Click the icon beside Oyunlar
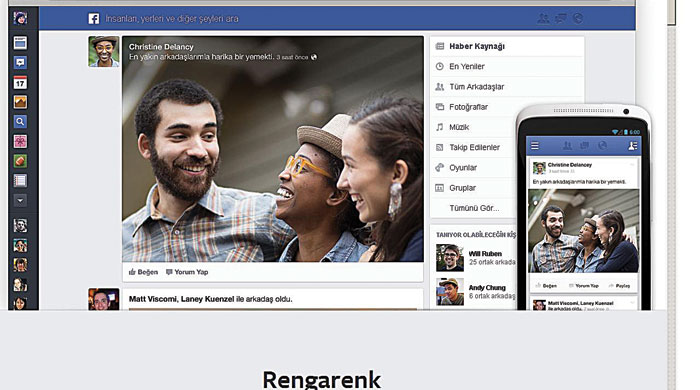This screenshot has height=390, width=700. 440,168
